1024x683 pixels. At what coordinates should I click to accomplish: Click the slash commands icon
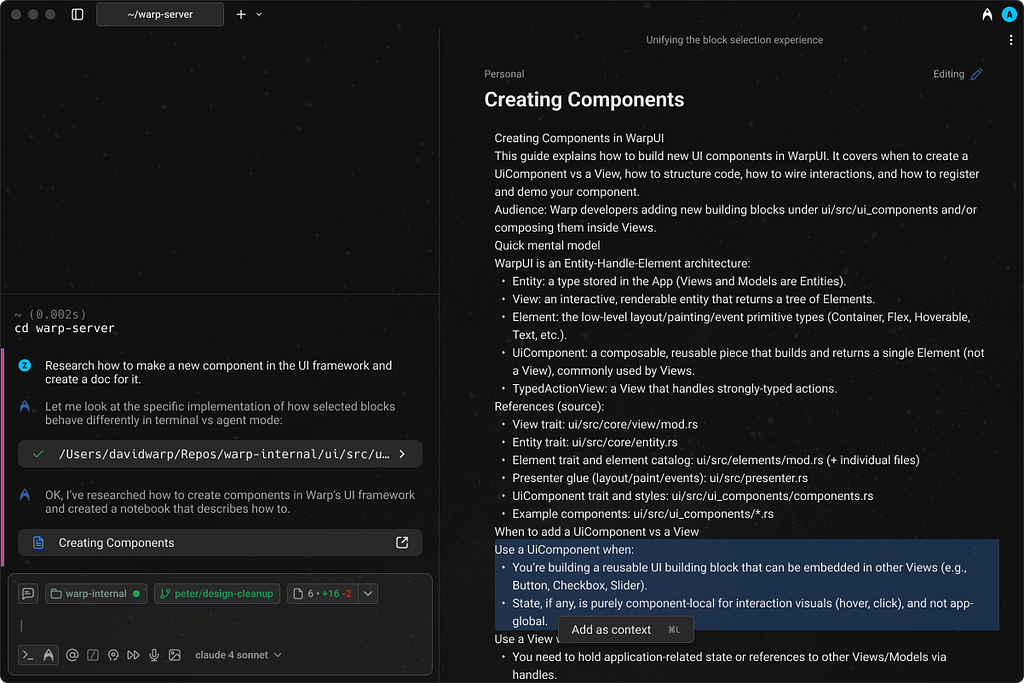click(93, 655)
